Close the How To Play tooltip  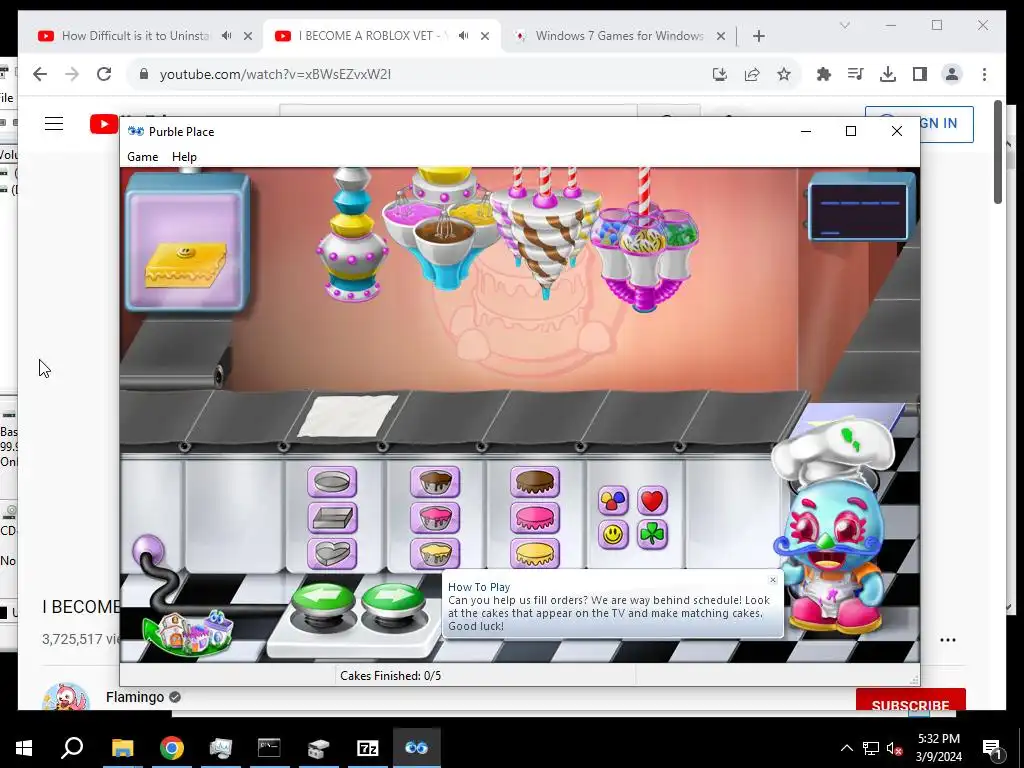coord(773,580)
